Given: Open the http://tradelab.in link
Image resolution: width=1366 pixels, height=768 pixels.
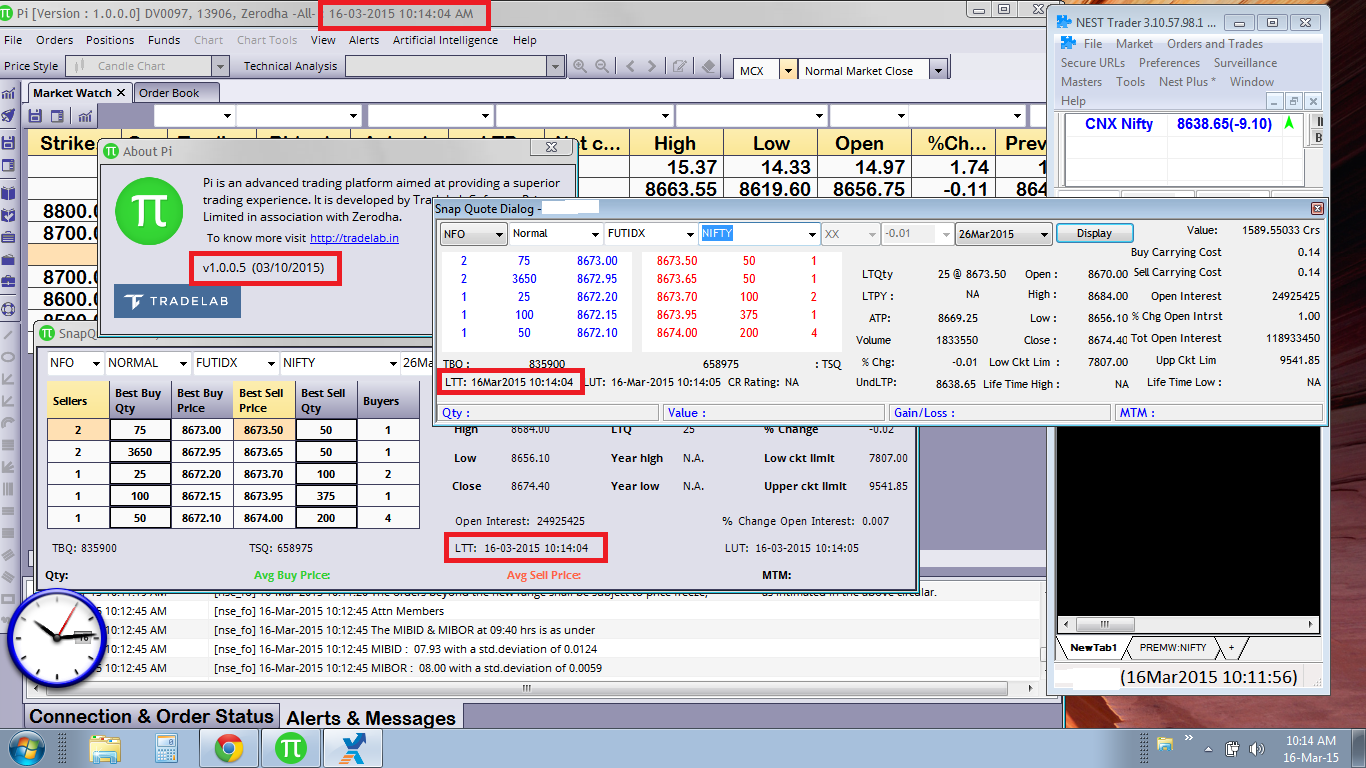Looking at the screenshot, I should click(354, 238).
